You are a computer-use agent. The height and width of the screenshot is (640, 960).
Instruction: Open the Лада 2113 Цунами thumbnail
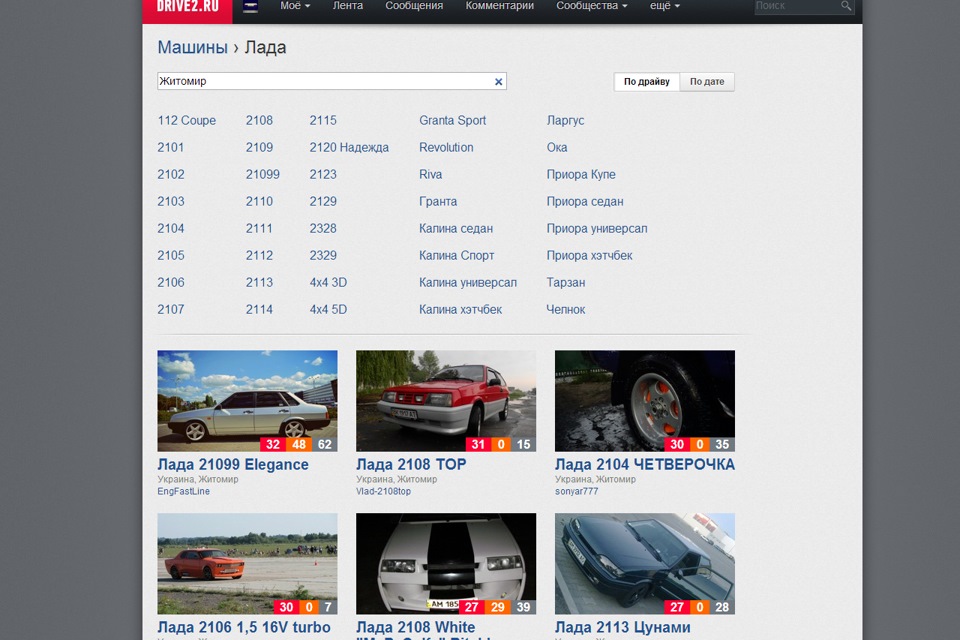(645, 564)
